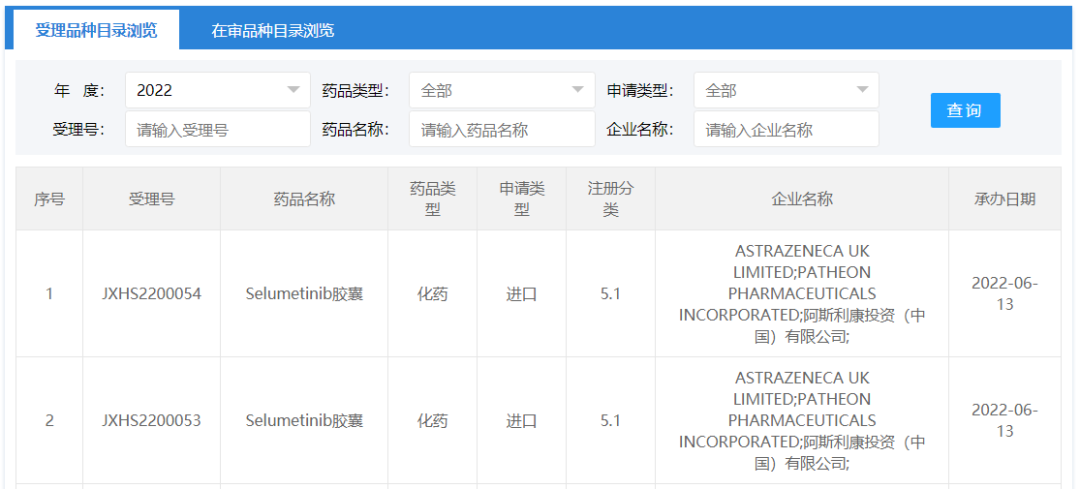Click acceptance number JXHS2200054
Viewport: 1080px width, 489px height.
click(151, 294)
